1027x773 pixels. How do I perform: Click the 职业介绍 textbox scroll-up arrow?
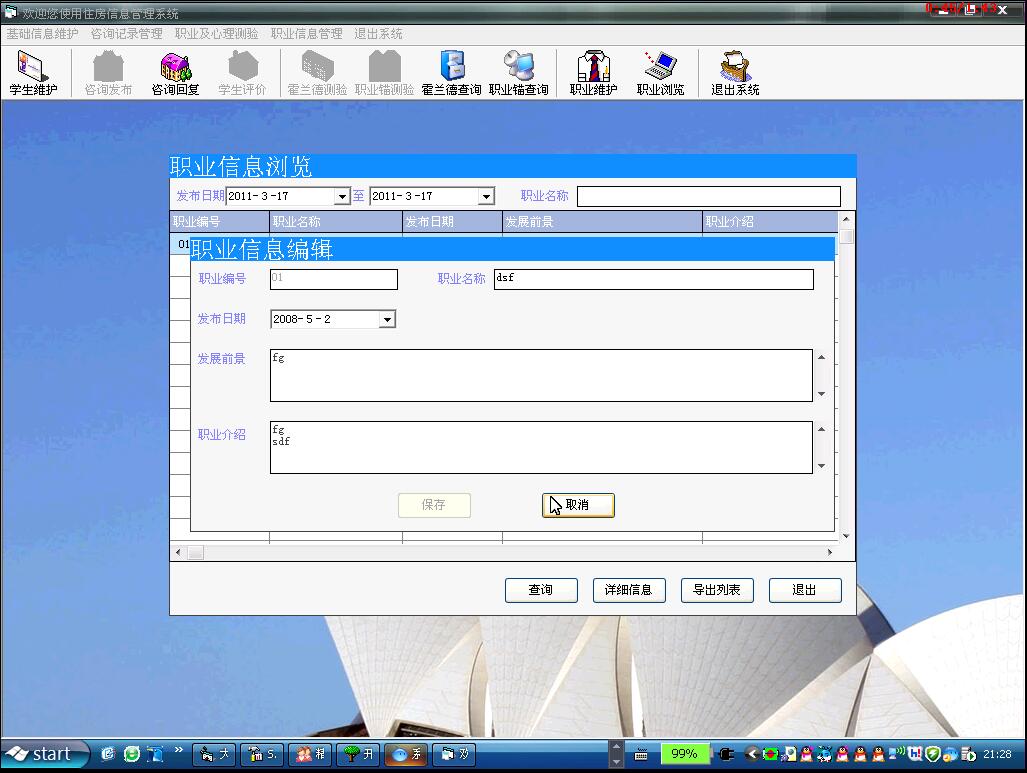coord(821,430)
